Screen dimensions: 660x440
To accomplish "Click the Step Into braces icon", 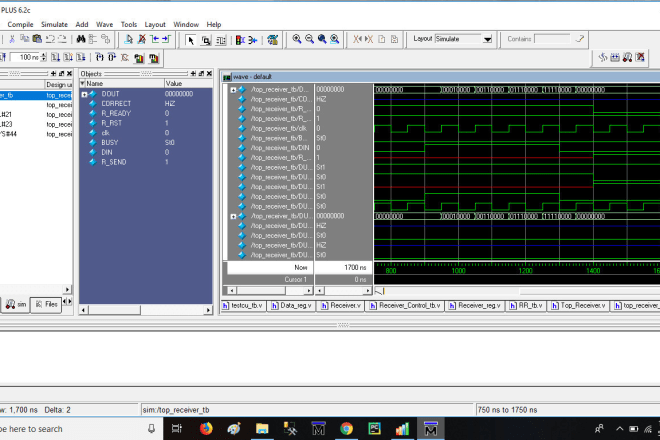I will coord(99,57).
